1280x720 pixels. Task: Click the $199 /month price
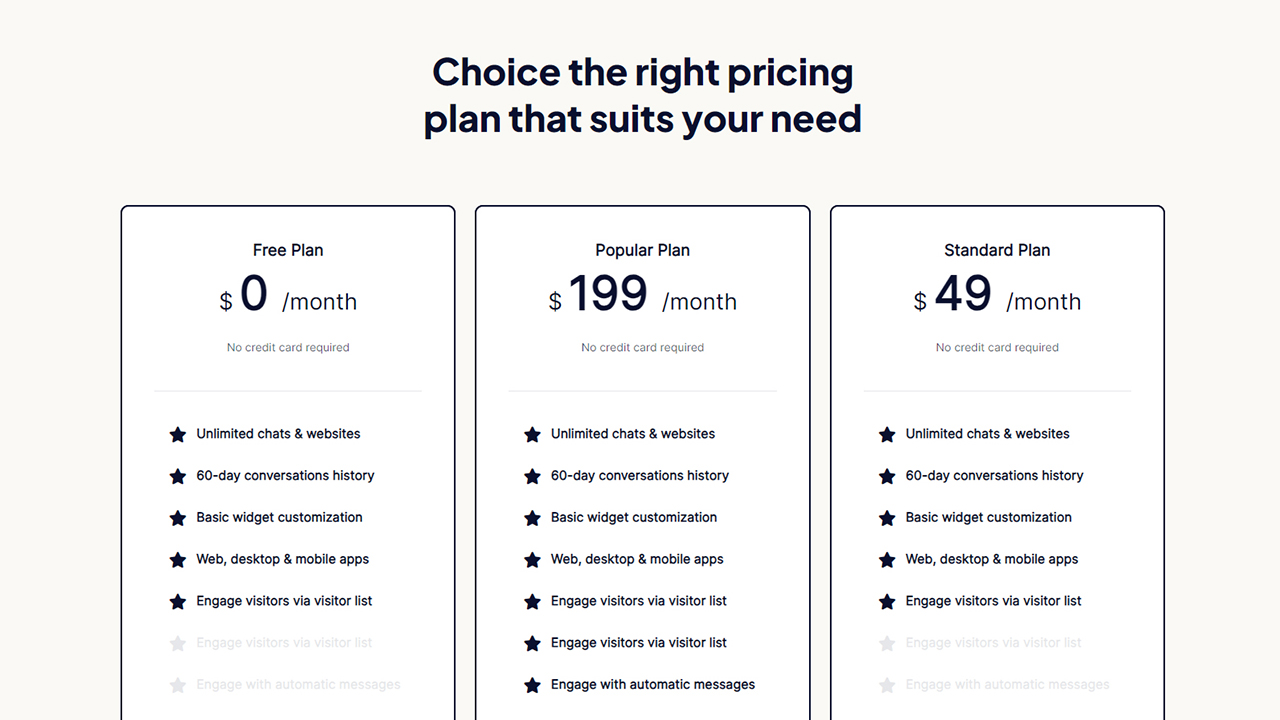point(643,295)
